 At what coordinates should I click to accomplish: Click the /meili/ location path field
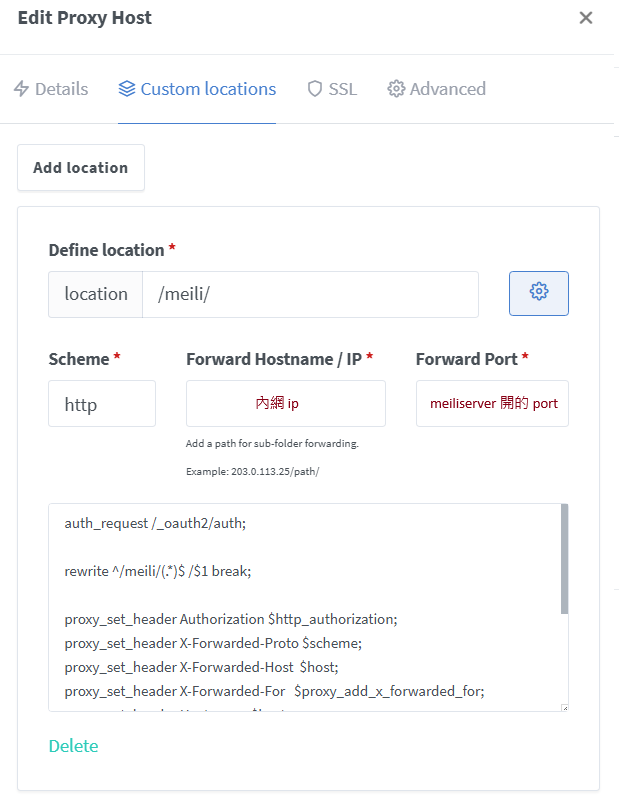310,294
